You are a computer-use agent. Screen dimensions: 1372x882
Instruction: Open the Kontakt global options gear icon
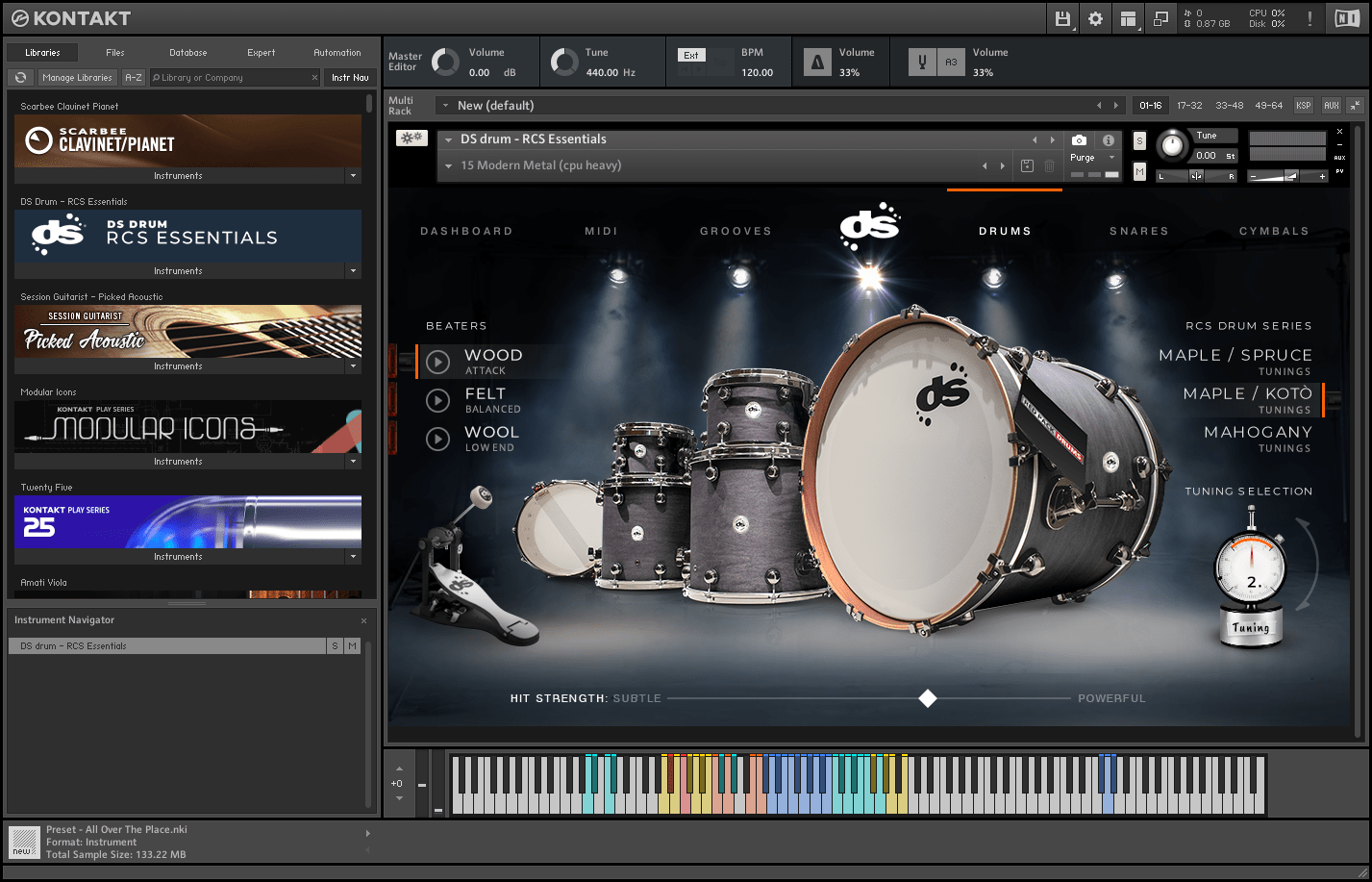point(1095,18)
